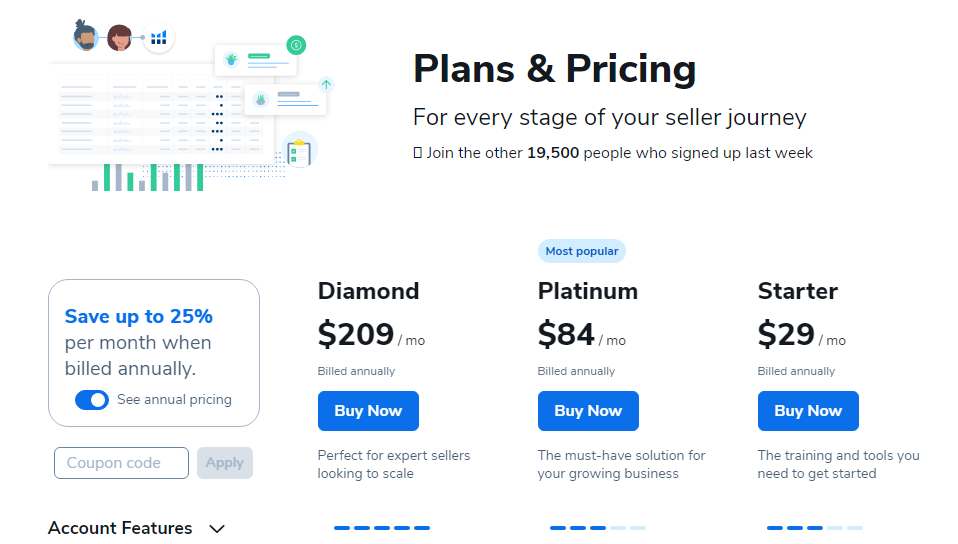The width and height of the screenshot is (958, 544).
Task: Focus the Coupon code input field
Action: pos(121,463)
